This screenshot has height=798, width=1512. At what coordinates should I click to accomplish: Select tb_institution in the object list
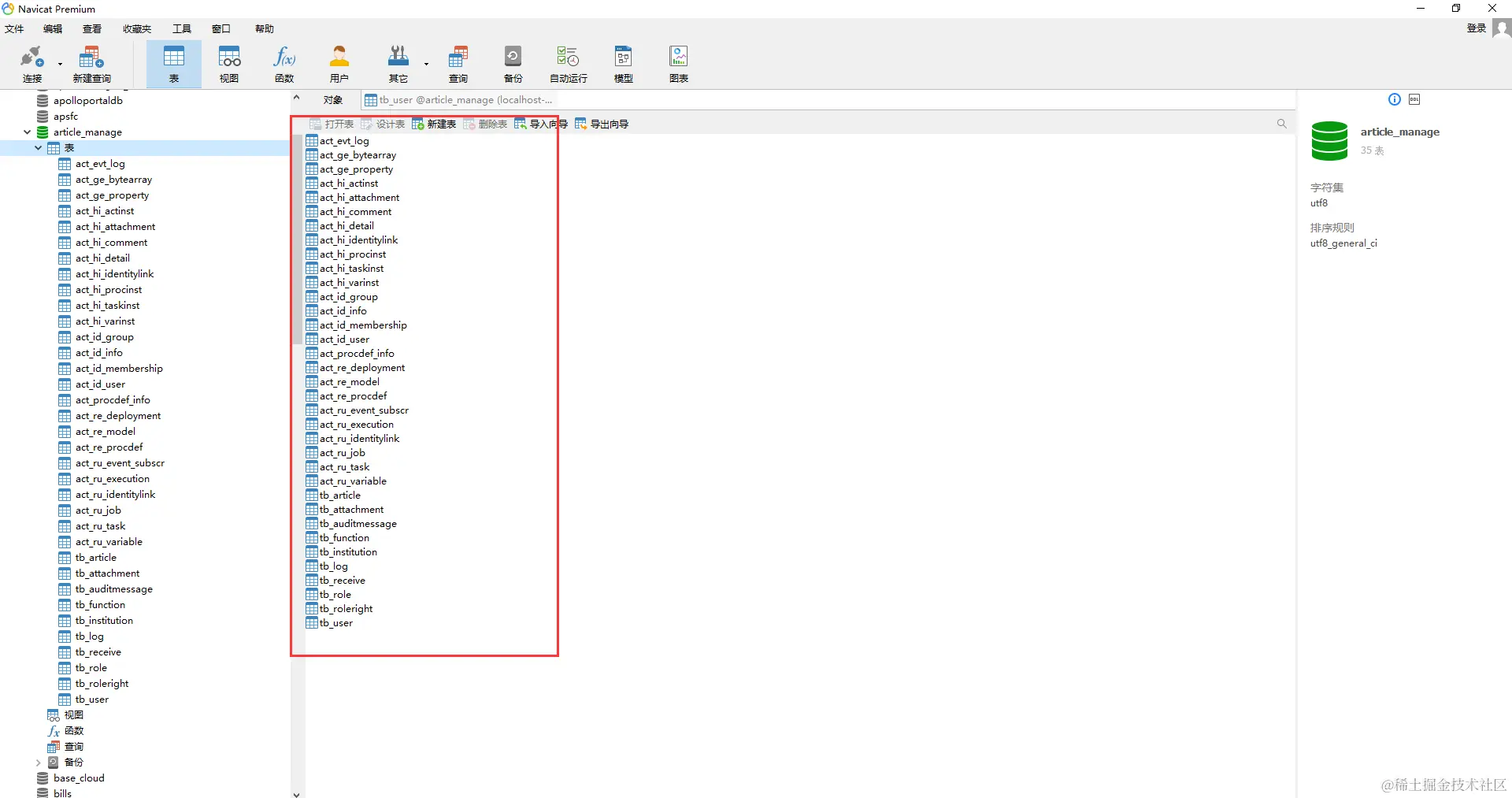pos(349,552)
